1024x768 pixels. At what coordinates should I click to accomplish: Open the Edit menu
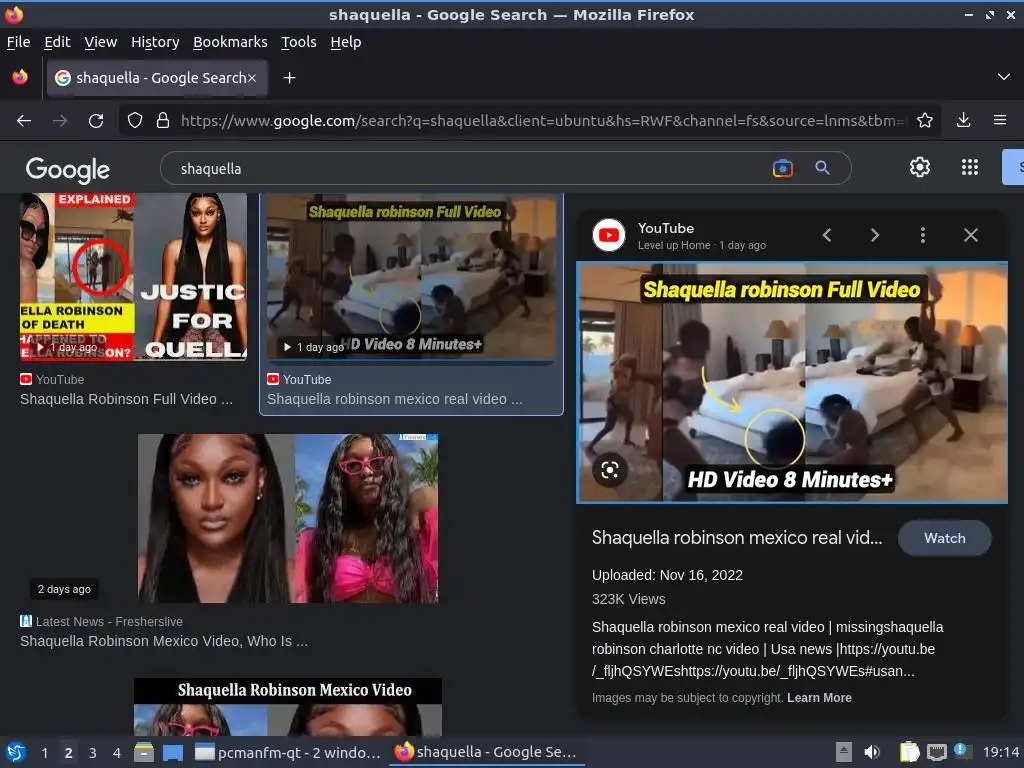[x=57, y=42]
